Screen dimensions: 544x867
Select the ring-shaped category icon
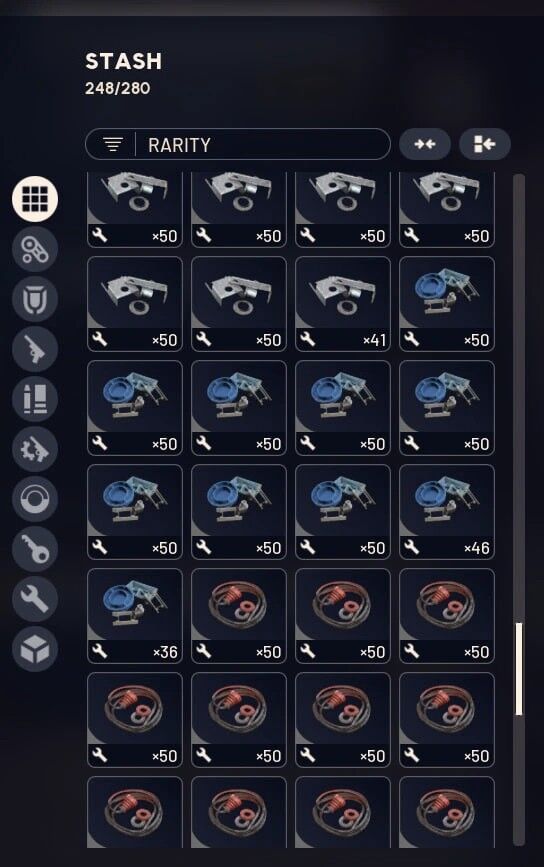tap(35, 499)
